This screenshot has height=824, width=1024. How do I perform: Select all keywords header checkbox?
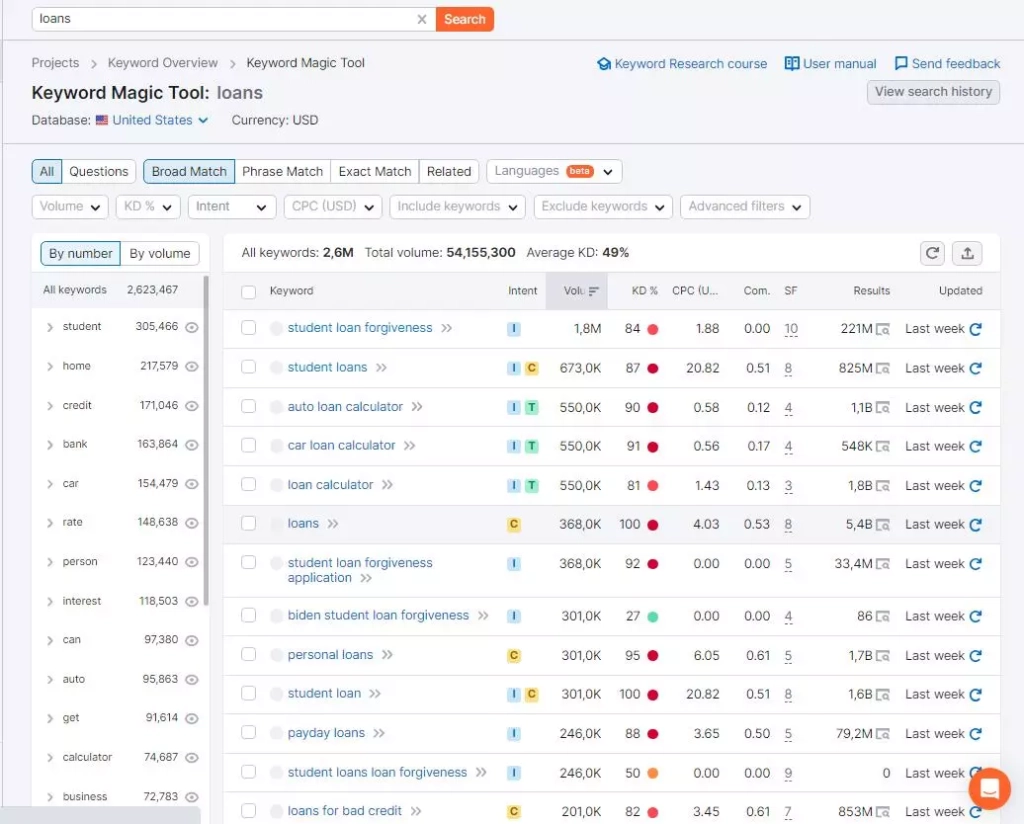pyautogui.click(x=248, y=292)
